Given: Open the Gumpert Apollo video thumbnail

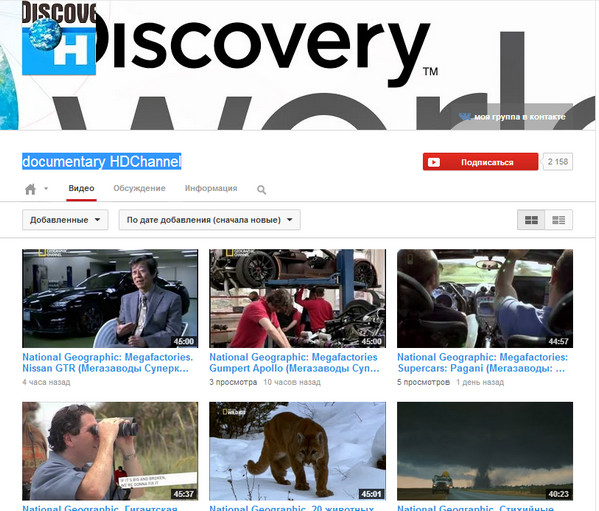Looking at the screenshot, I should click(297, 298).
